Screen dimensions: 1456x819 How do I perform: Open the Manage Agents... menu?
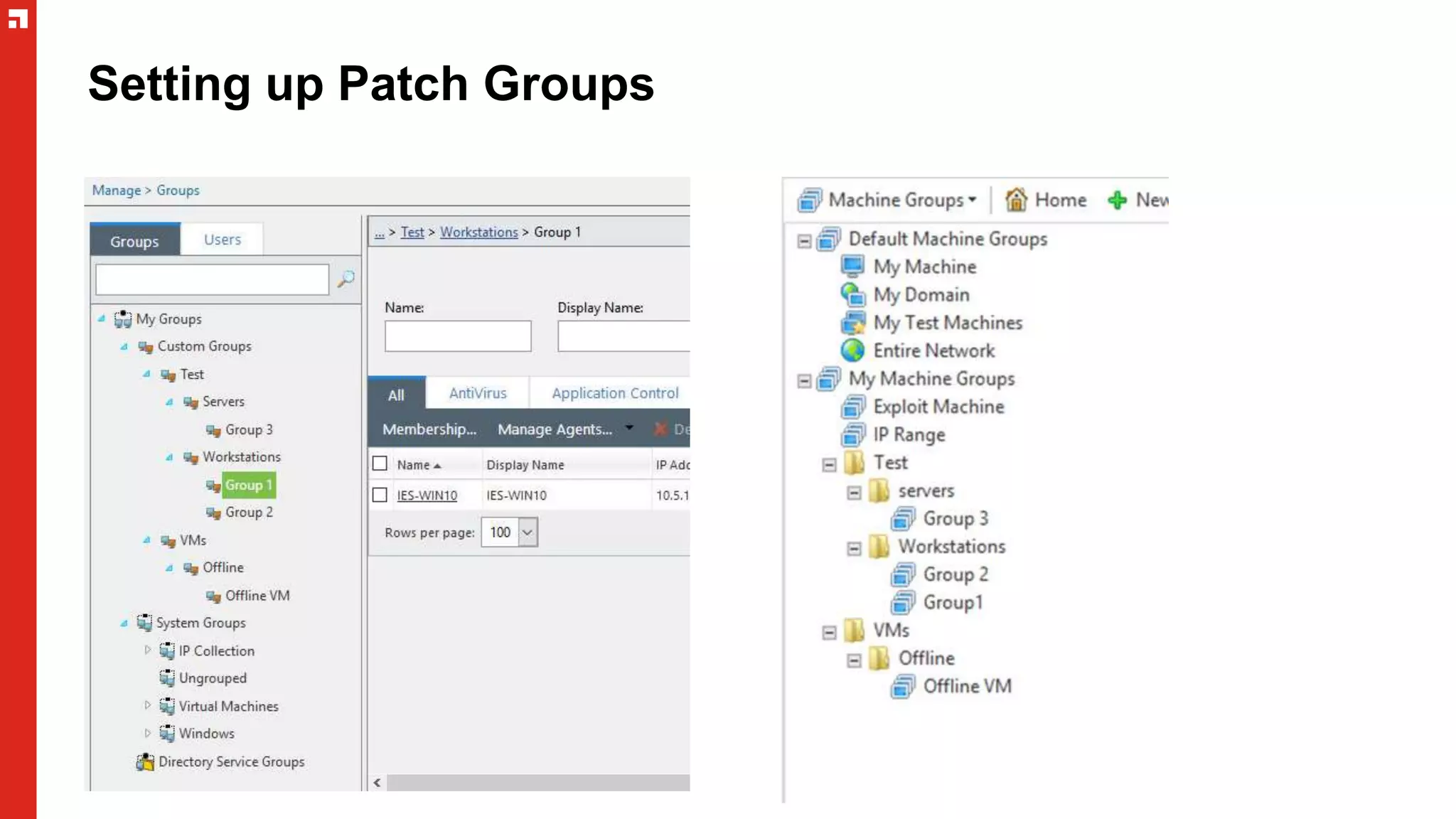[555, 429]
